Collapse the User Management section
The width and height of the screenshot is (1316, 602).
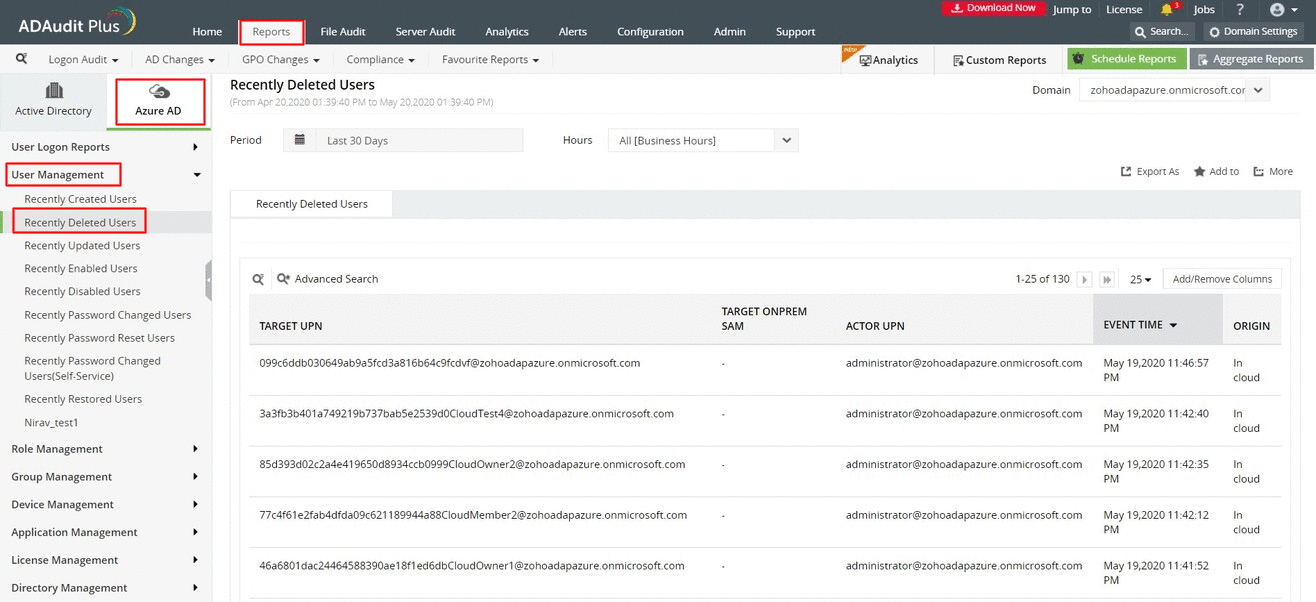tap(106, 175)
